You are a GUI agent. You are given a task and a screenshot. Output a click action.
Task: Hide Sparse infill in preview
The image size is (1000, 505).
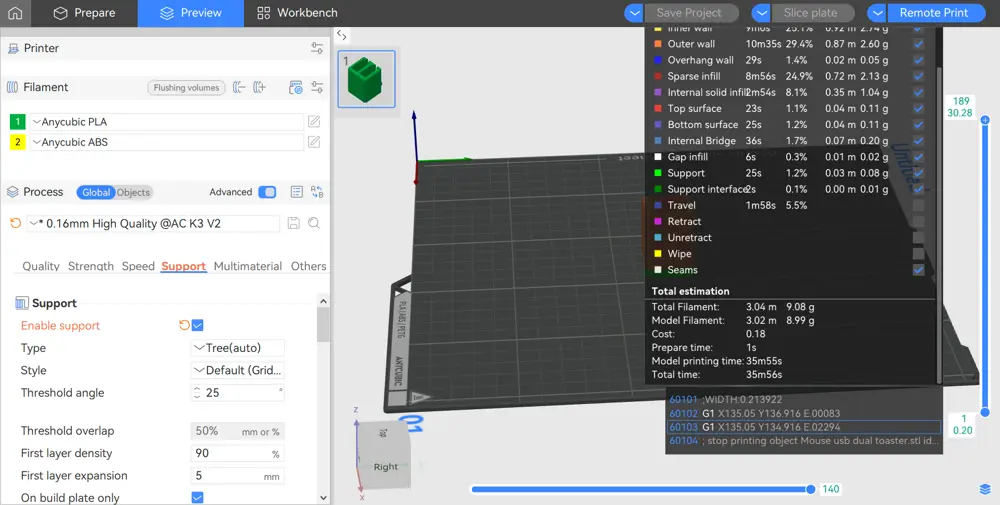918,76
